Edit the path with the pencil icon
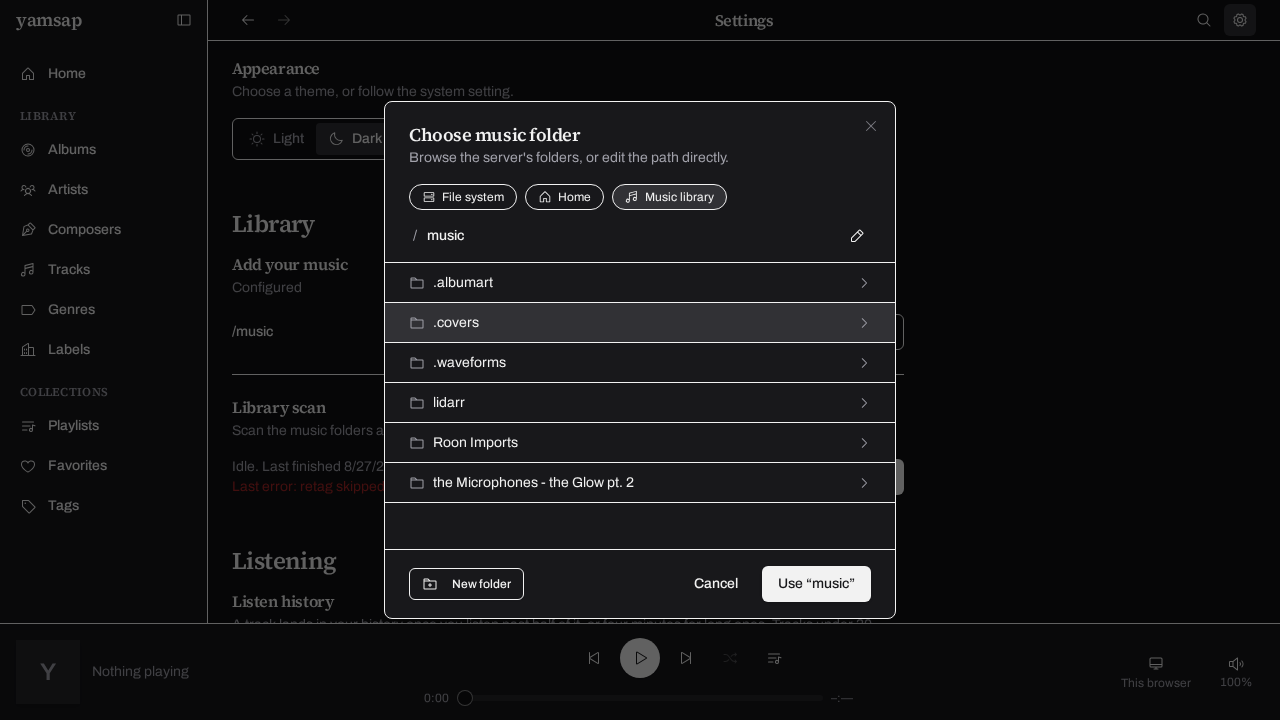This screenshot has width=1280, height=720. pyautogui.click(x=857, y=236)
